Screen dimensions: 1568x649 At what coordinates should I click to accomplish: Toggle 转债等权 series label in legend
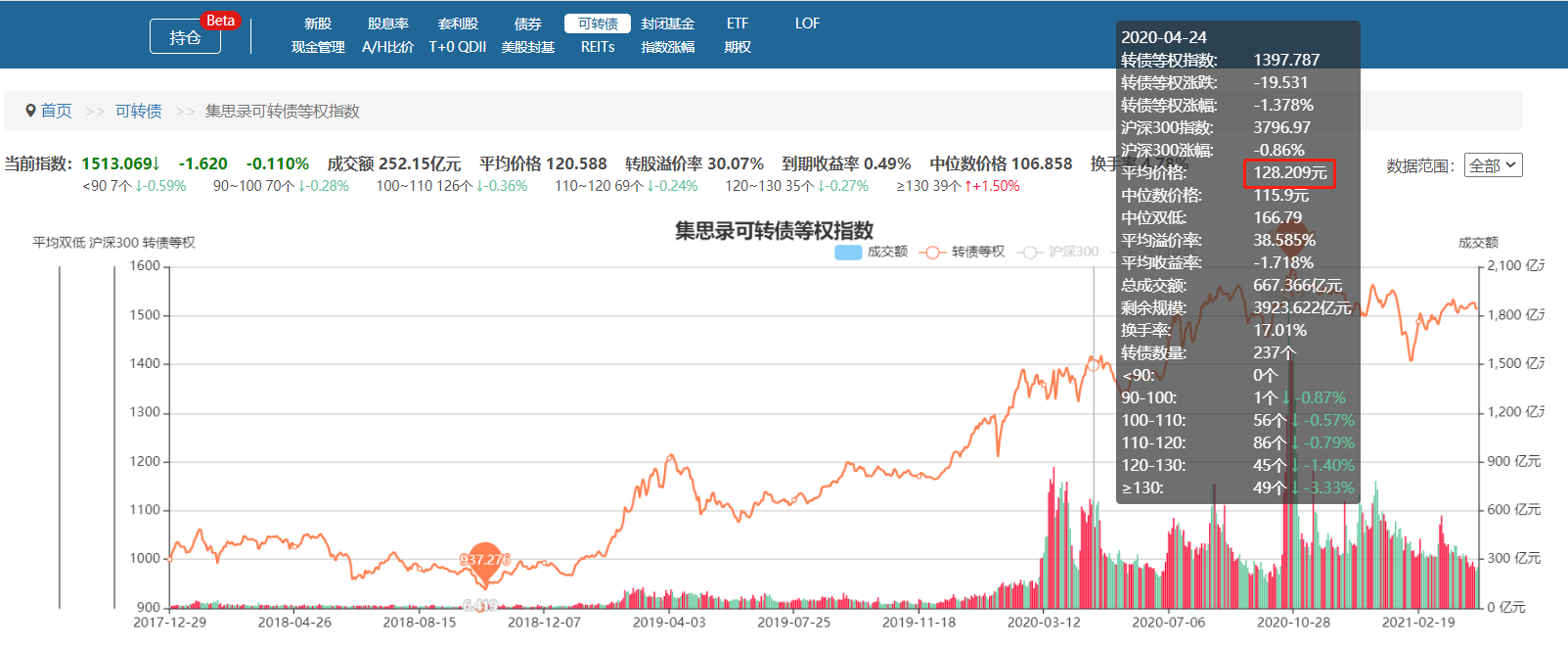click(978, 252)
